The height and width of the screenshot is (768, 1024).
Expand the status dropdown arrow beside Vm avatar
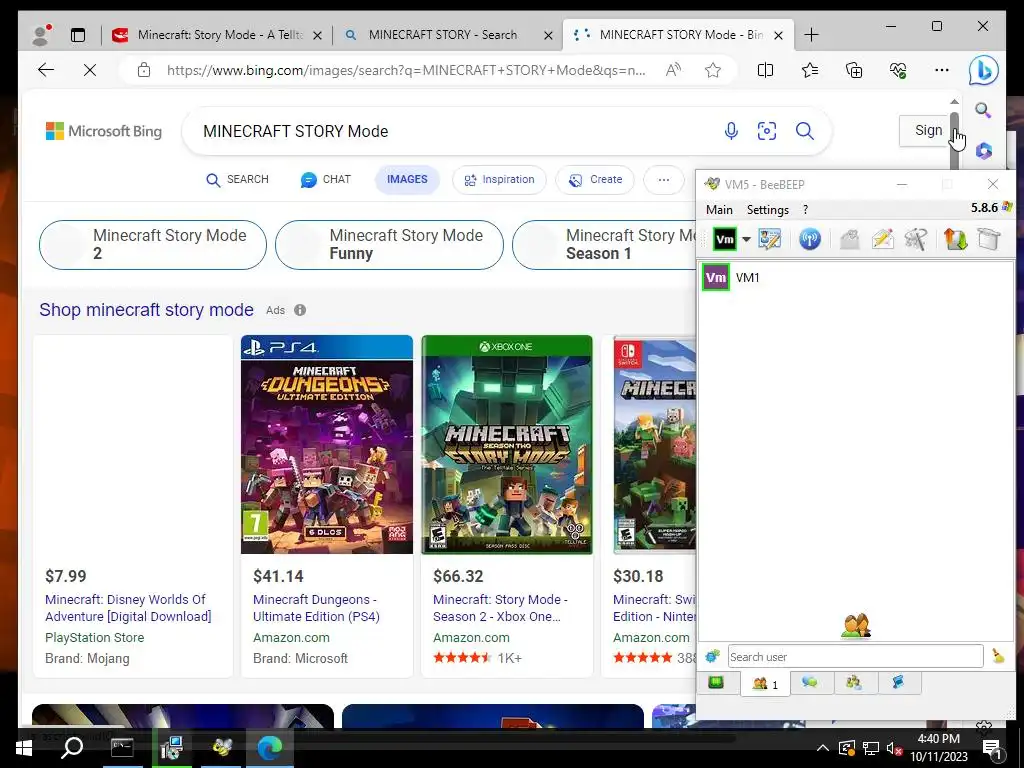pyautogui.click(x=746, y=239)
